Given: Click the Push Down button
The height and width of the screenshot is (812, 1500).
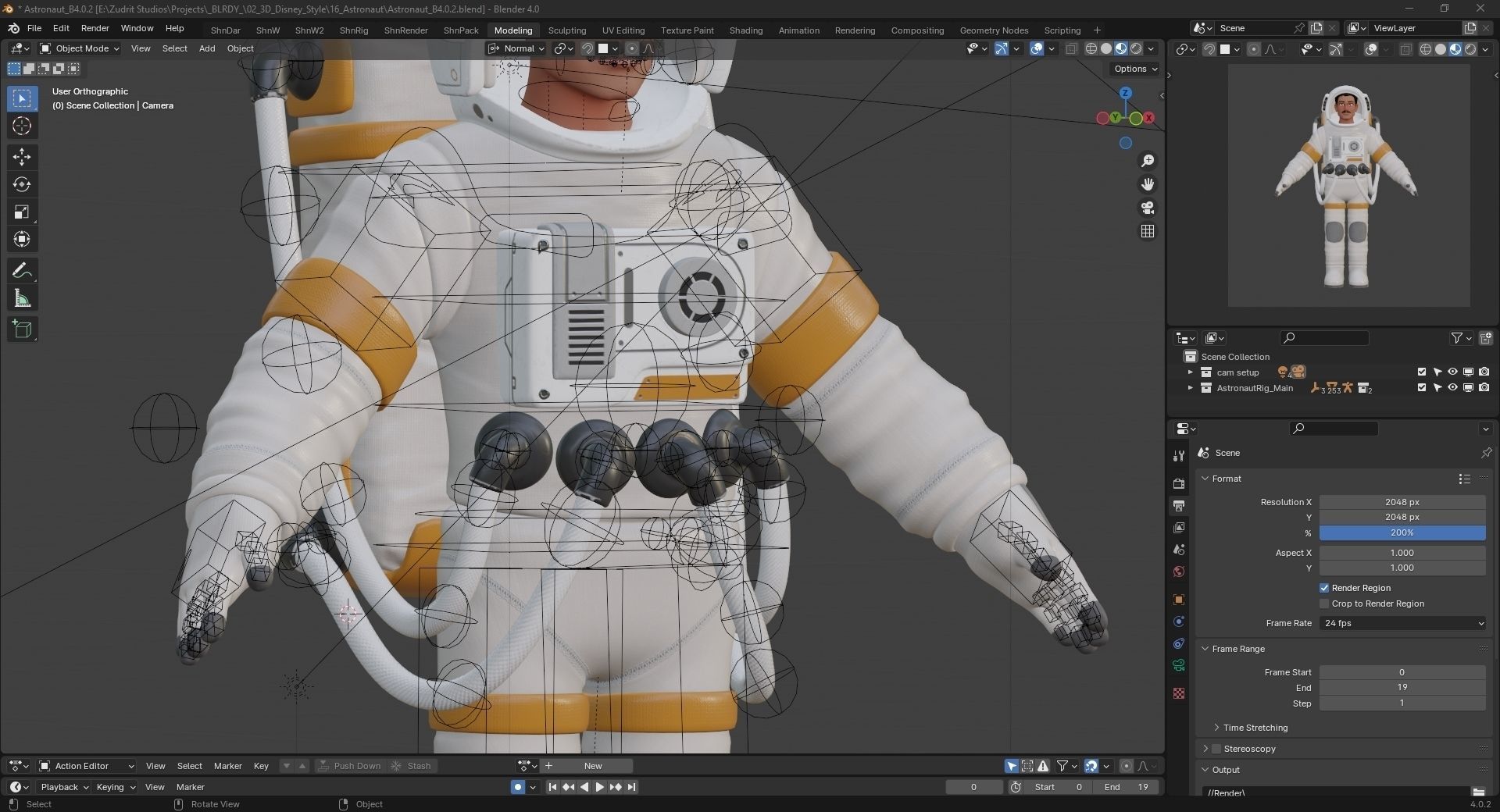Looking at the screenshot, I should pos(351,766).
